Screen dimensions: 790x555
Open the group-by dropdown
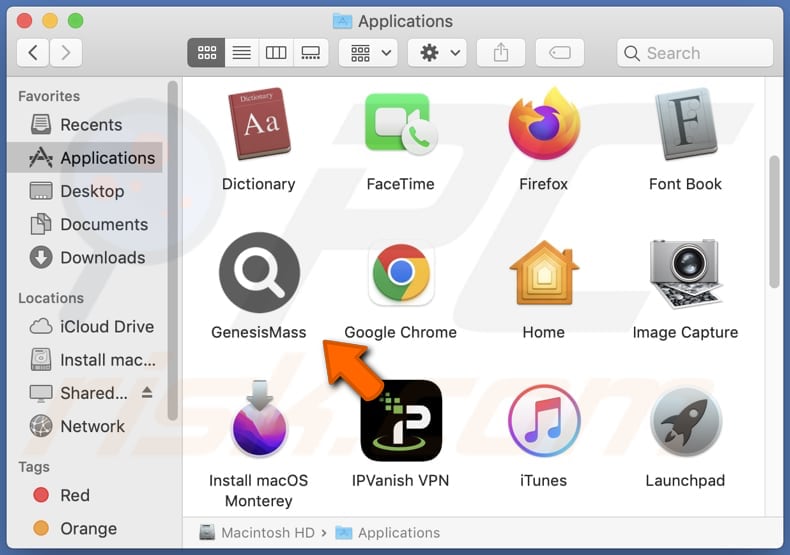click(368, 52)
